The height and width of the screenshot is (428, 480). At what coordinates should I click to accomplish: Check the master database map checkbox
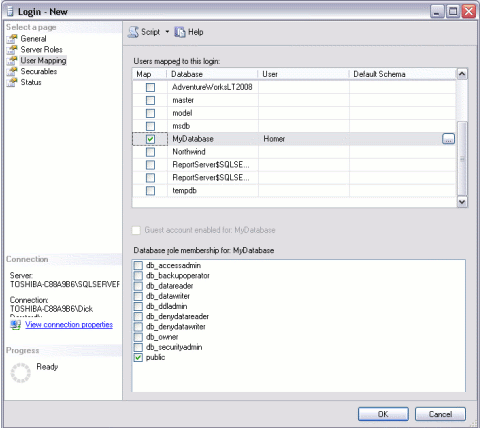(150, 100)
